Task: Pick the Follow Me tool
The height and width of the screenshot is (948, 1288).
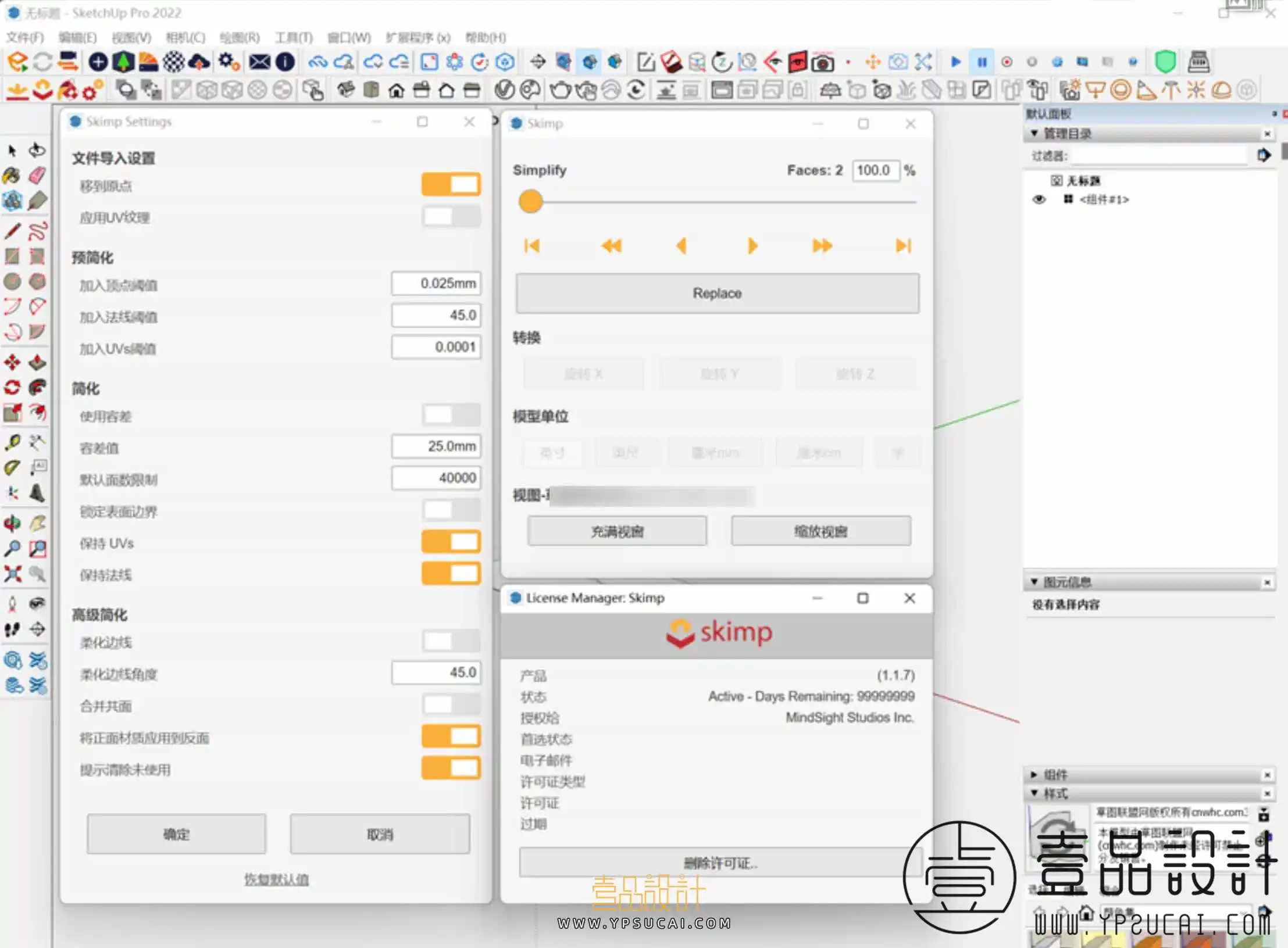Action: (x=37, y=387)
